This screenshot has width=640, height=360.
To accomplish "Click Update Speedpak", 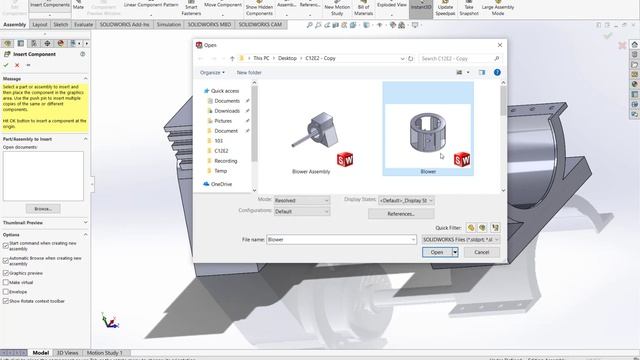I will click(x=445, y=8).
